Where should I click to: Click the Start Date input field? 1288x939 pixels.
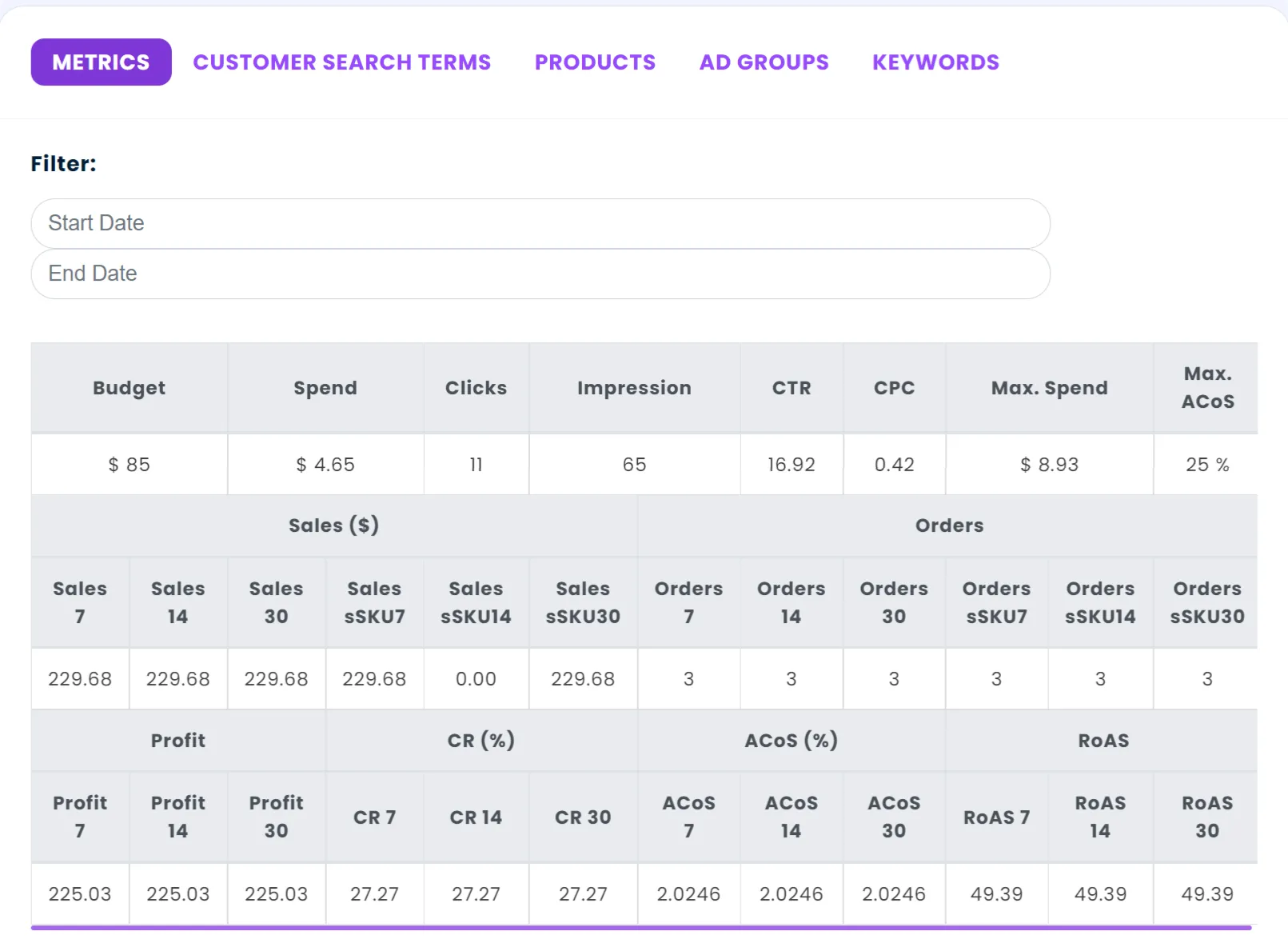coord(540,223)
